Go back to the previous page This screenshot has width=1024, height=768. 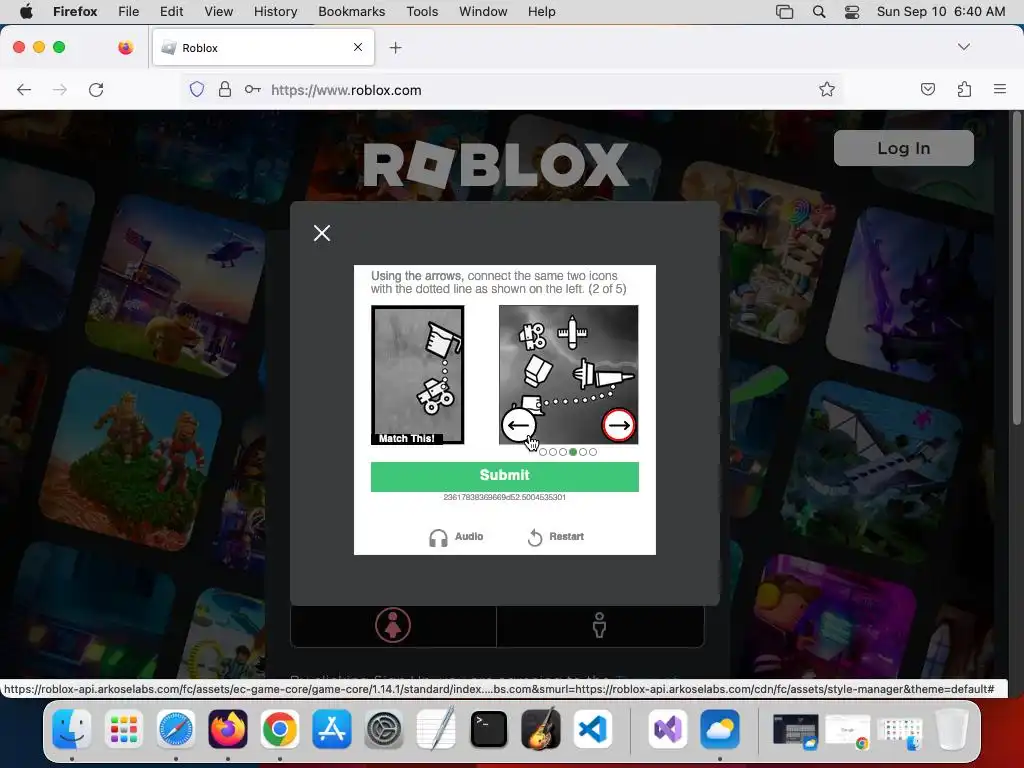tap(24, 89)
